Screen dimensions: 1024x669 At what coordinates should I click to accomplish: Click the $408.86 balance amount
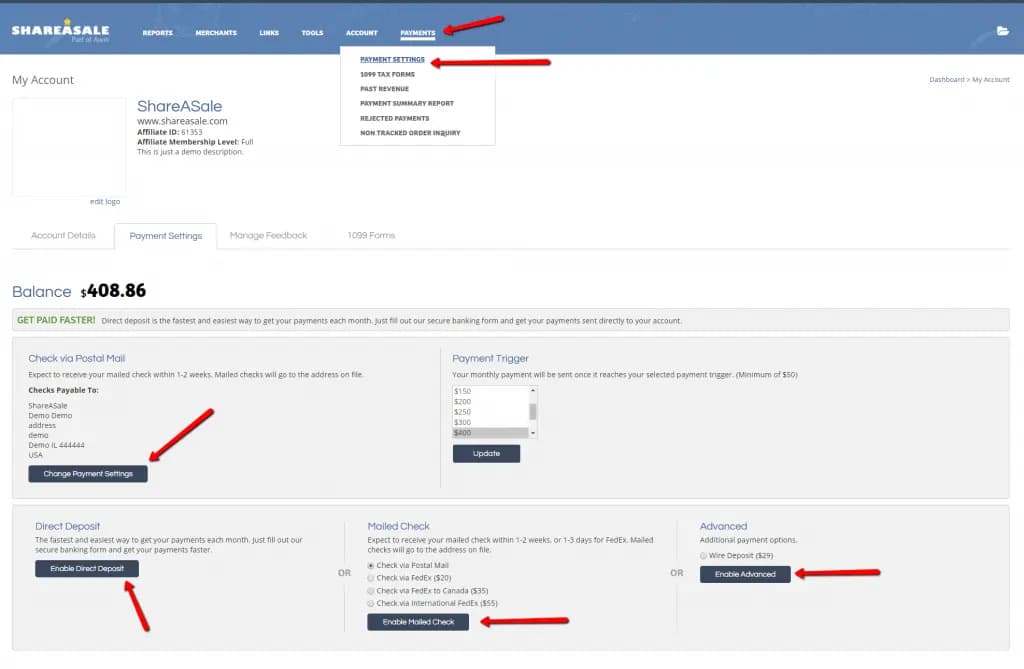(x=113, y=291)
